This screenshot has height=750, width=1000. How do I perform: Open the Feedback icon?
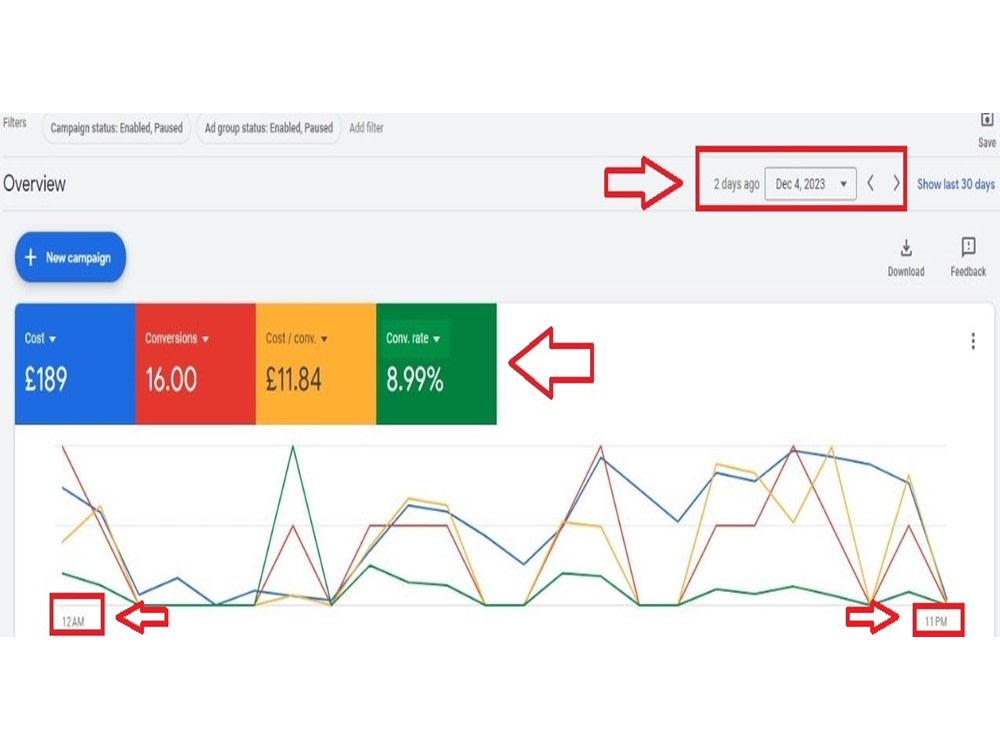[968, 247]
